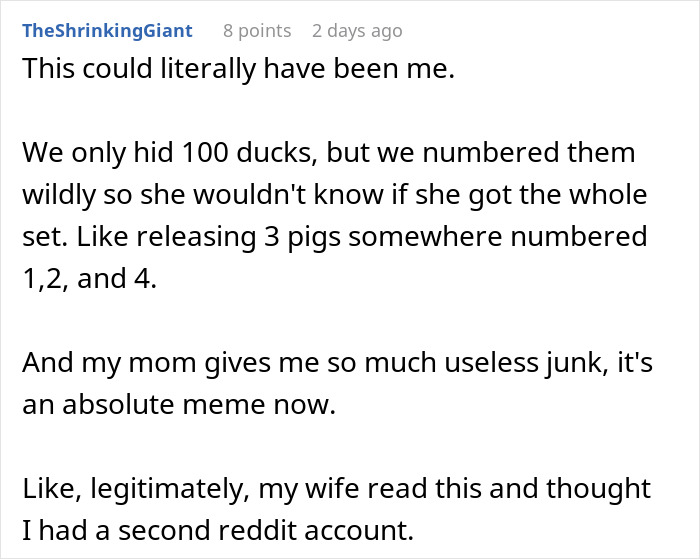Click the word "literally" in first line

[x=199, y=72]
